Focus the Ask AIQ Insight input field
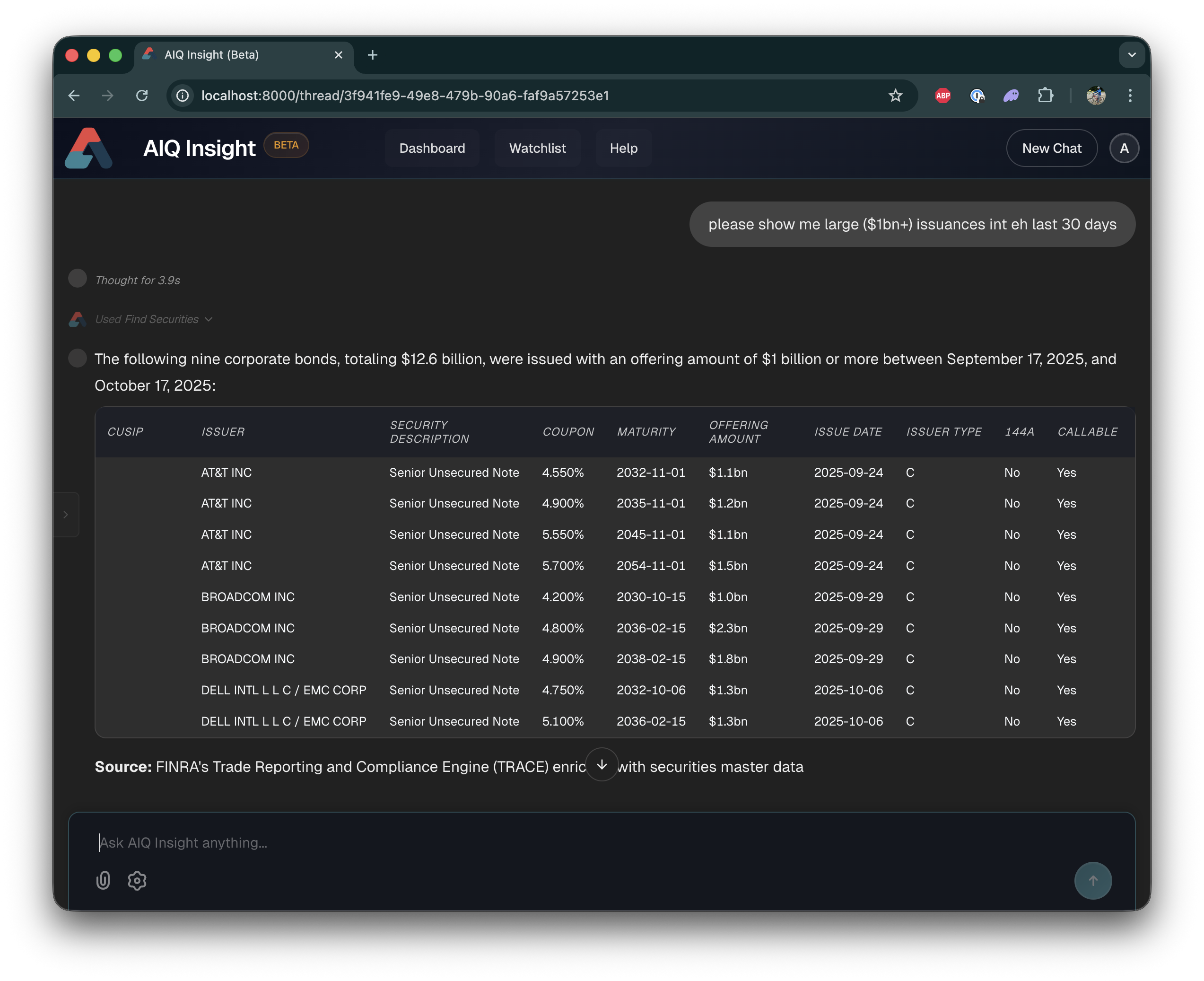 pyautogui.click(x=565, y=842)
